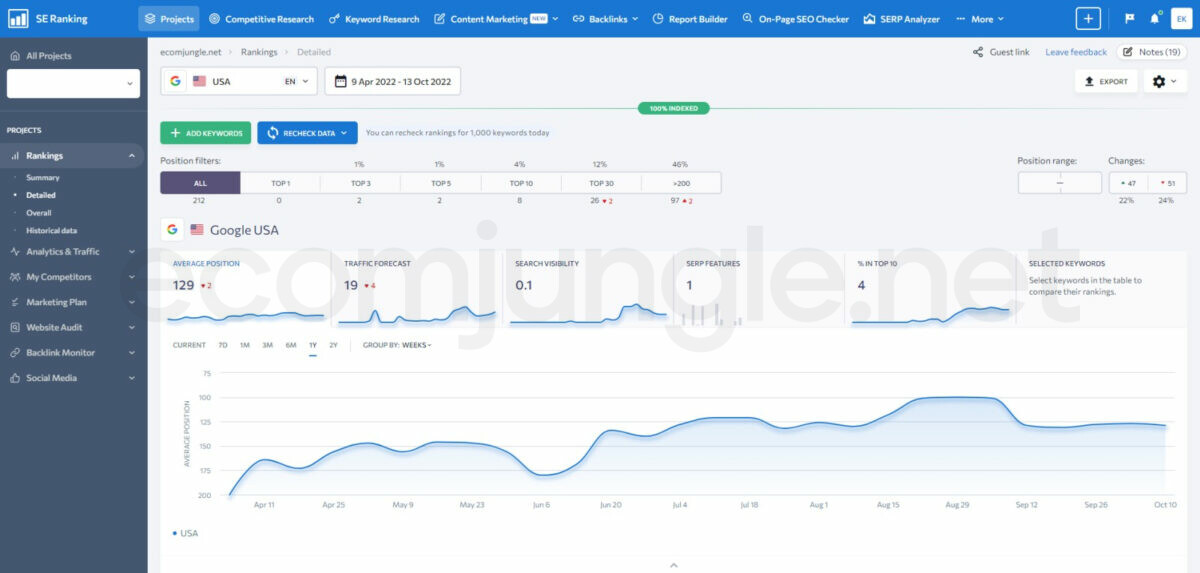Click the Position range slider field
Screen dimensions: 1200x573
pos(1059,183)
